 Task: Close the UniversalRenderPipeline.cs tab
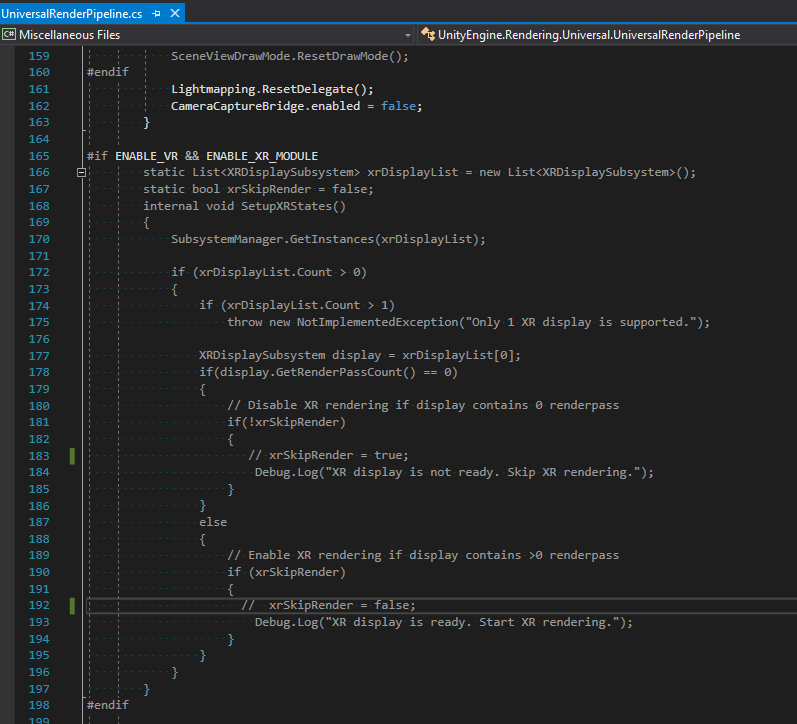pos(176,11)
